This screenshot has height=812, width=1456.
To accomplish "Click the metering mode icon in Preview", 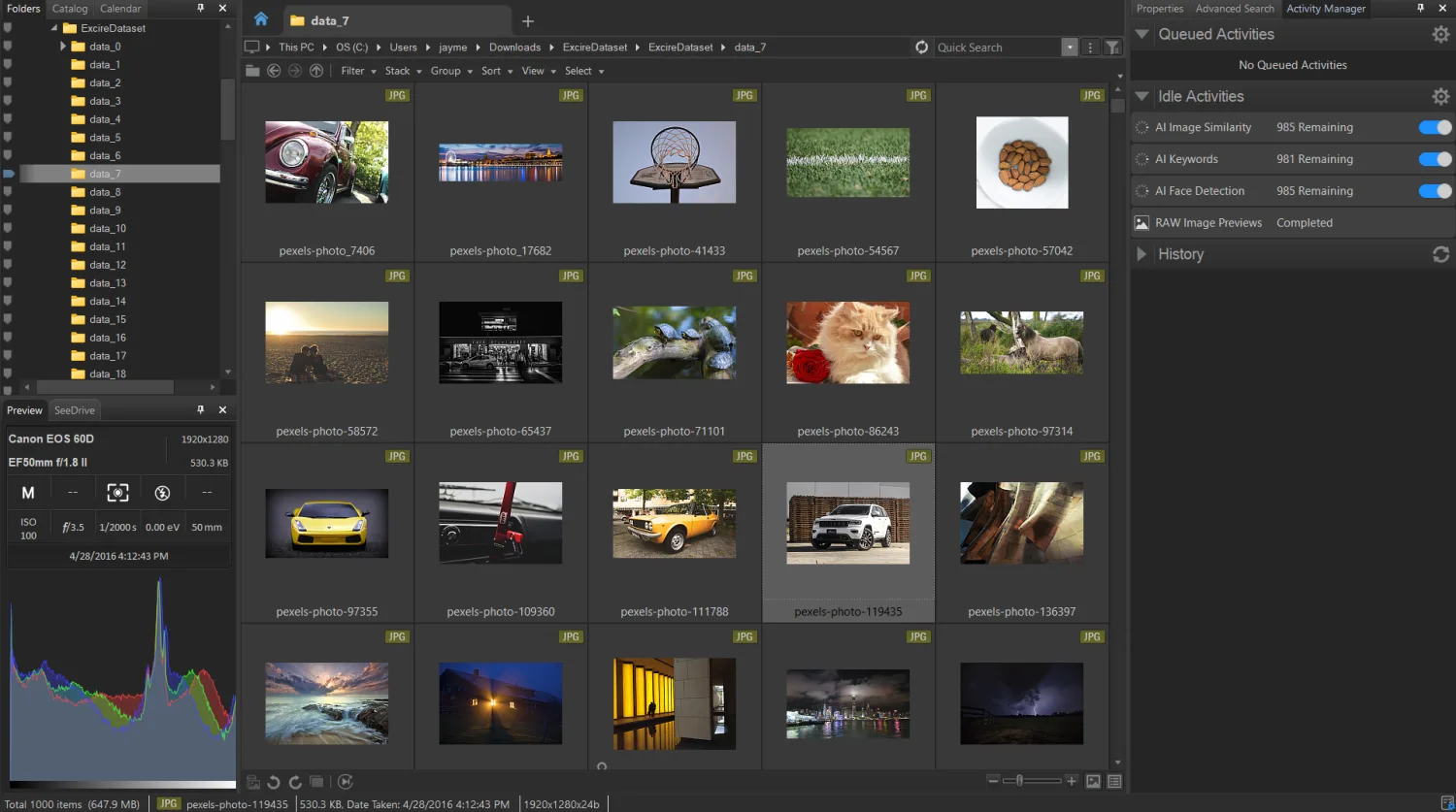I will tap(117, 493).
